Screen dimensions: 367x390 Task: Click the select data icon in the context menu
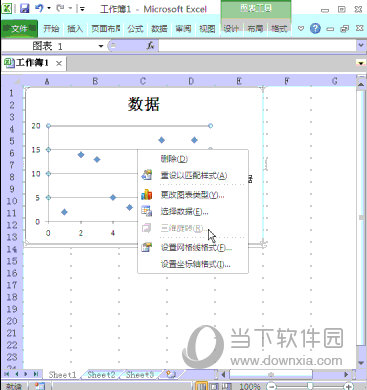click(x=147, y=211)
